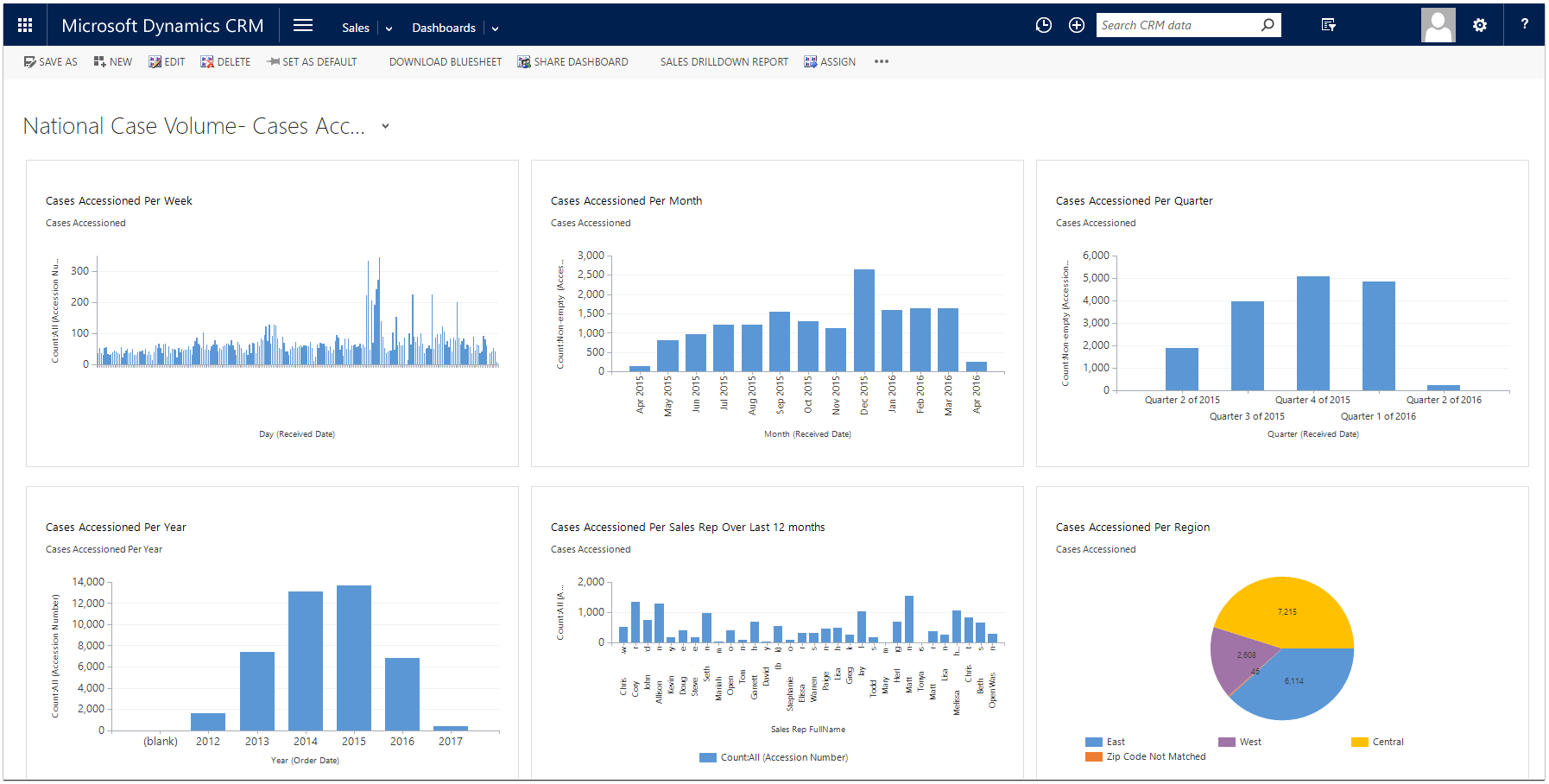Image resolution: width=1549 pixels, height=784 pixels.
Task: Click Edit in the command bar
Action: (167, 62)
